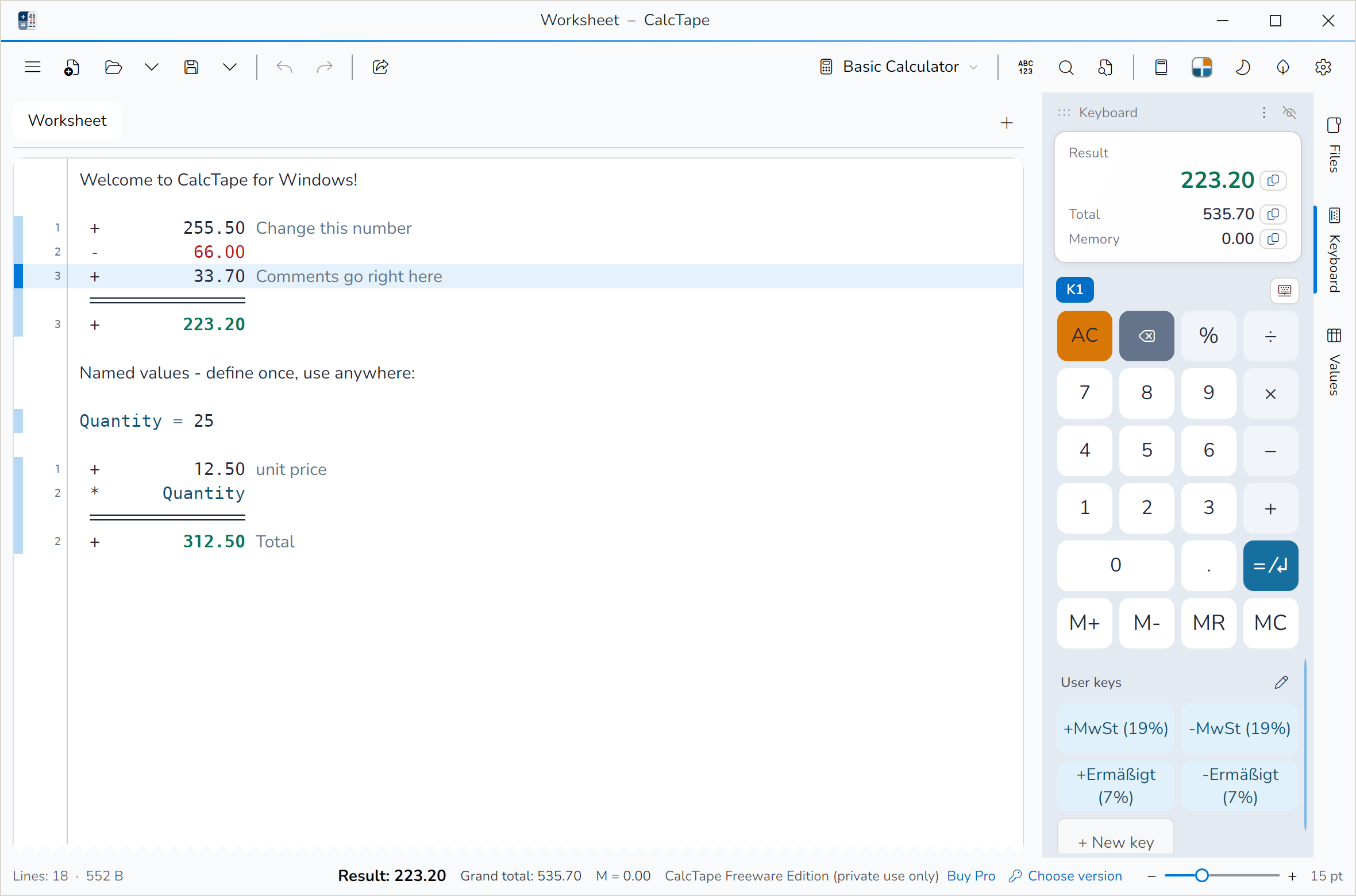Screen dimensions: 1356x896
Task: Expand the open-file dropdown arrow
Action: (151, 67)
